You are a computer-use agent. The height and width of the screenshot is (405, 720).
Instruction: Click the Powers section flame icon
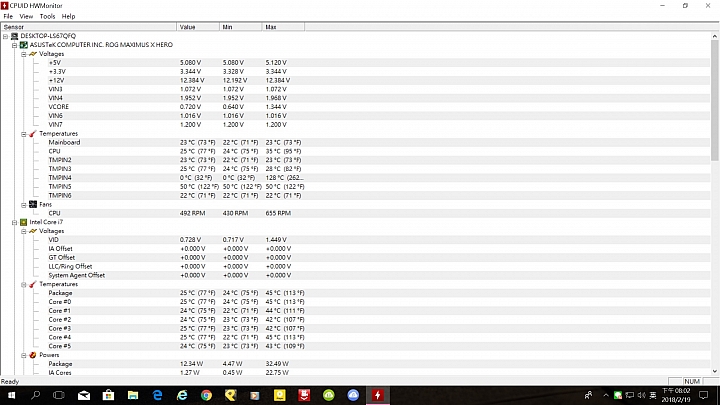pyautogui.click(x=33, y=355)
